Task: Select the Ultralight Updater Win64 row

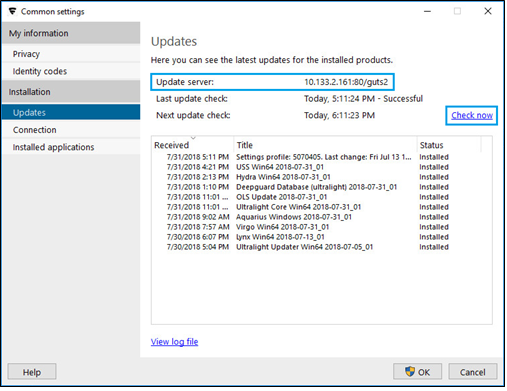Action: (x=322, y=247)
